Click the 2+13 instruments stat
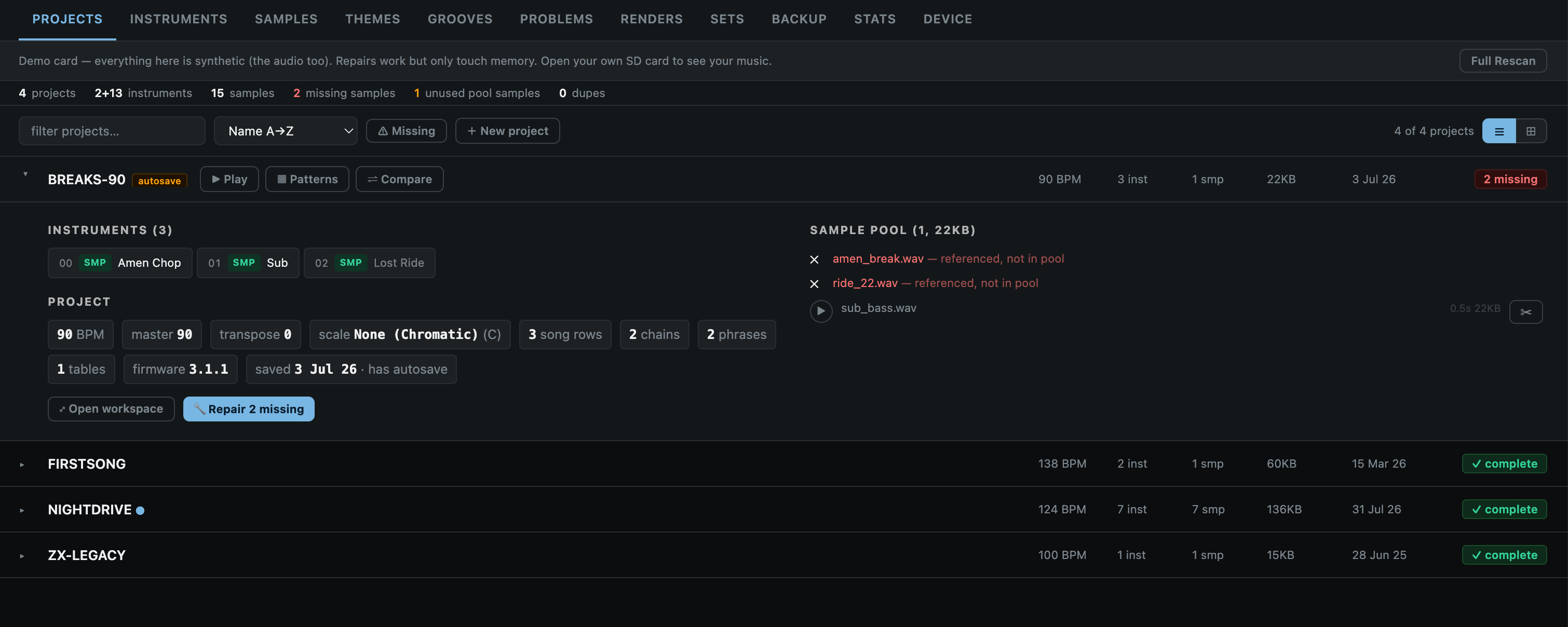 coord(143,93)
